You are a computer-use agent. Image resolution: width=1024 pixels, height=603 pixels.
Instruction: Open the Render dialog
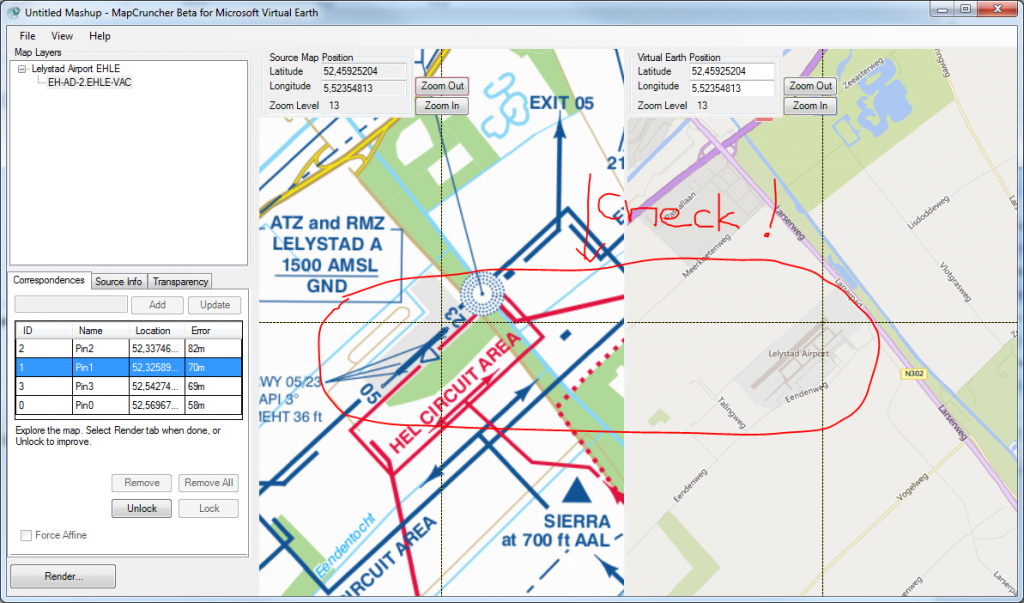click(x=62, y=576)
